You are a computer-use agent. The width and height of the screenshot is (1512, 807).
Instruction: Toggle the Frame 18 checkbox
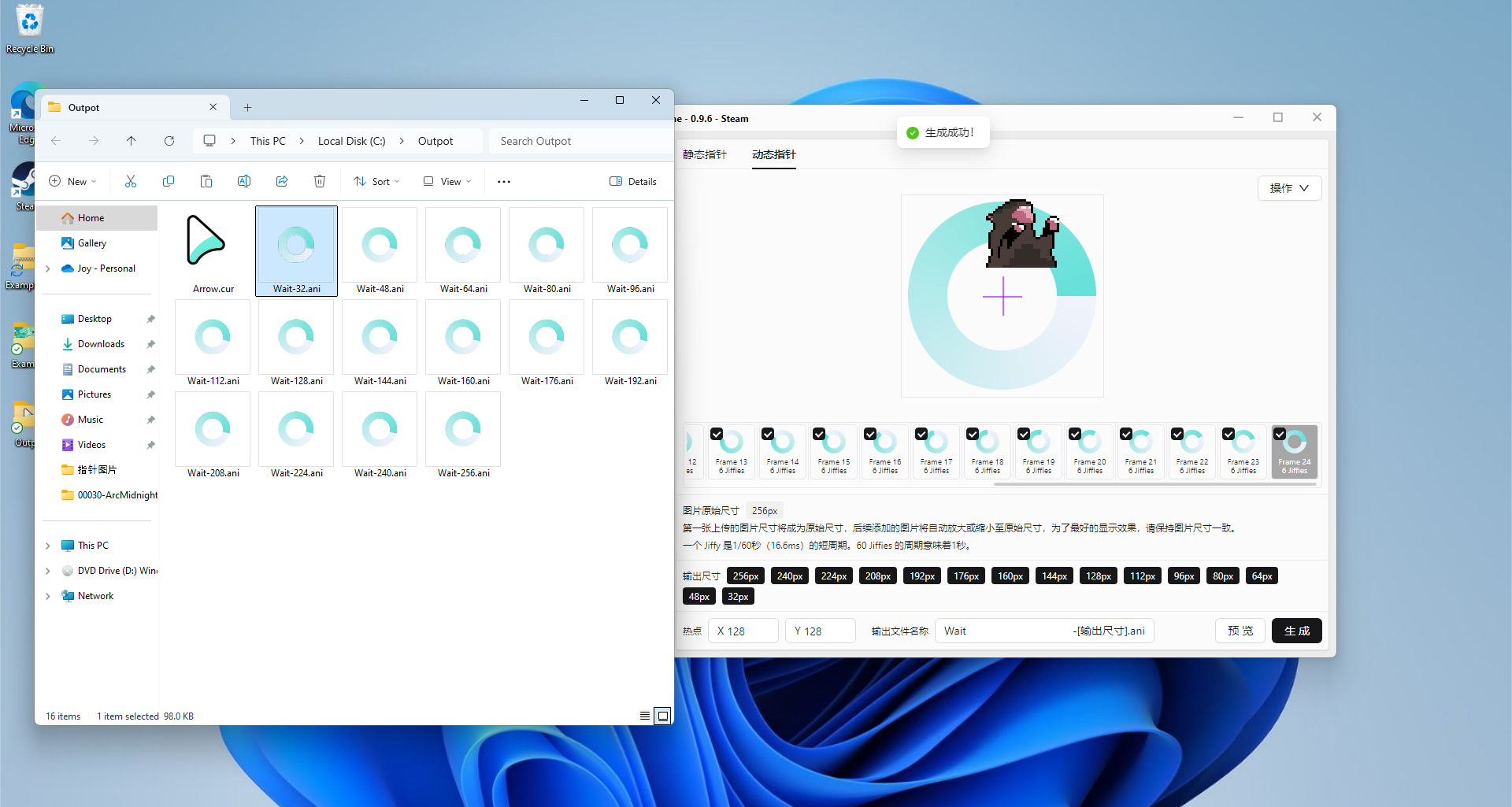pos(973,434)
